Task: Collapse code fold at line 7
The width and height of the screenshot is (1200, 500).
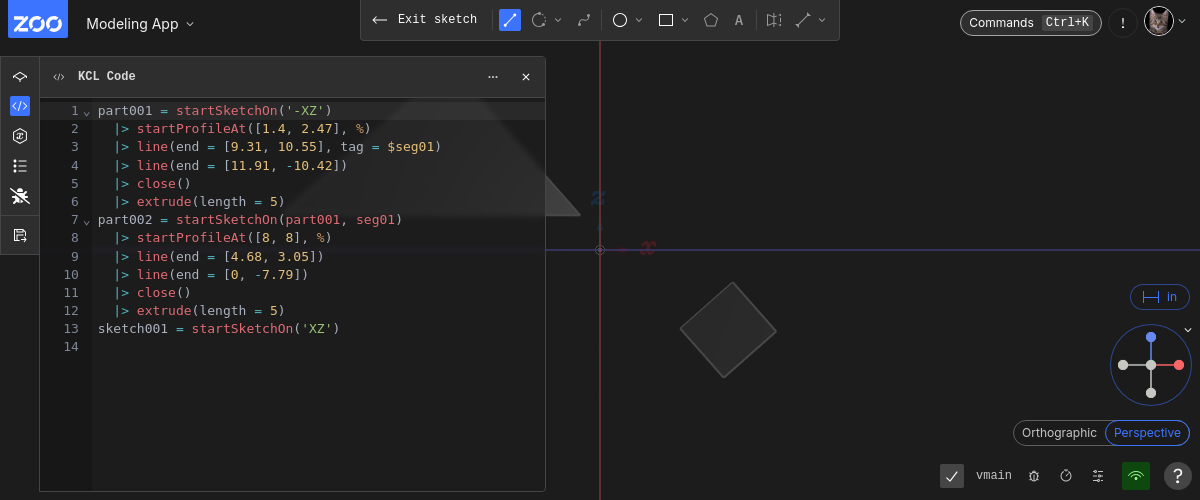Action: tap(86, 221)
